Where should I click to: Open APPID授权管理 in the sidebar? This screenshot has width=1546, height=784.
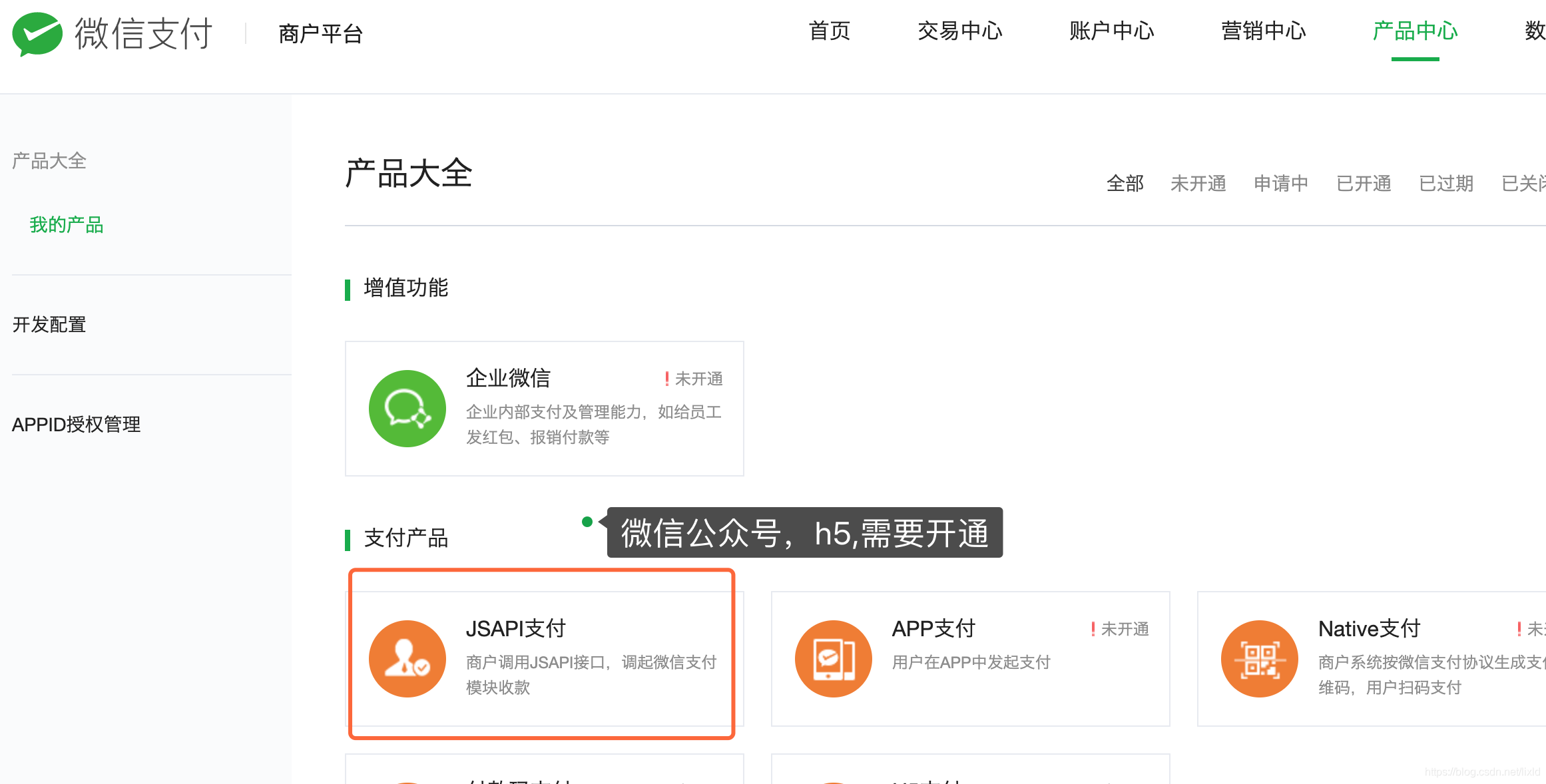(76, 425)
